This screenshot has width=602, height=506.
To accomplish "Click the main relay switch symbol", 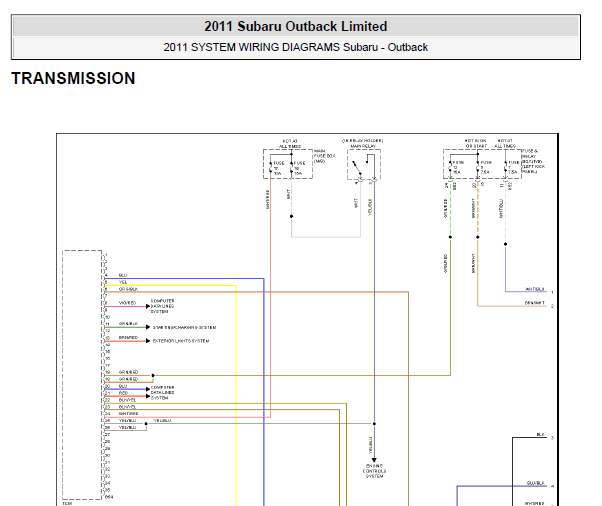I will tap(357, 167).
